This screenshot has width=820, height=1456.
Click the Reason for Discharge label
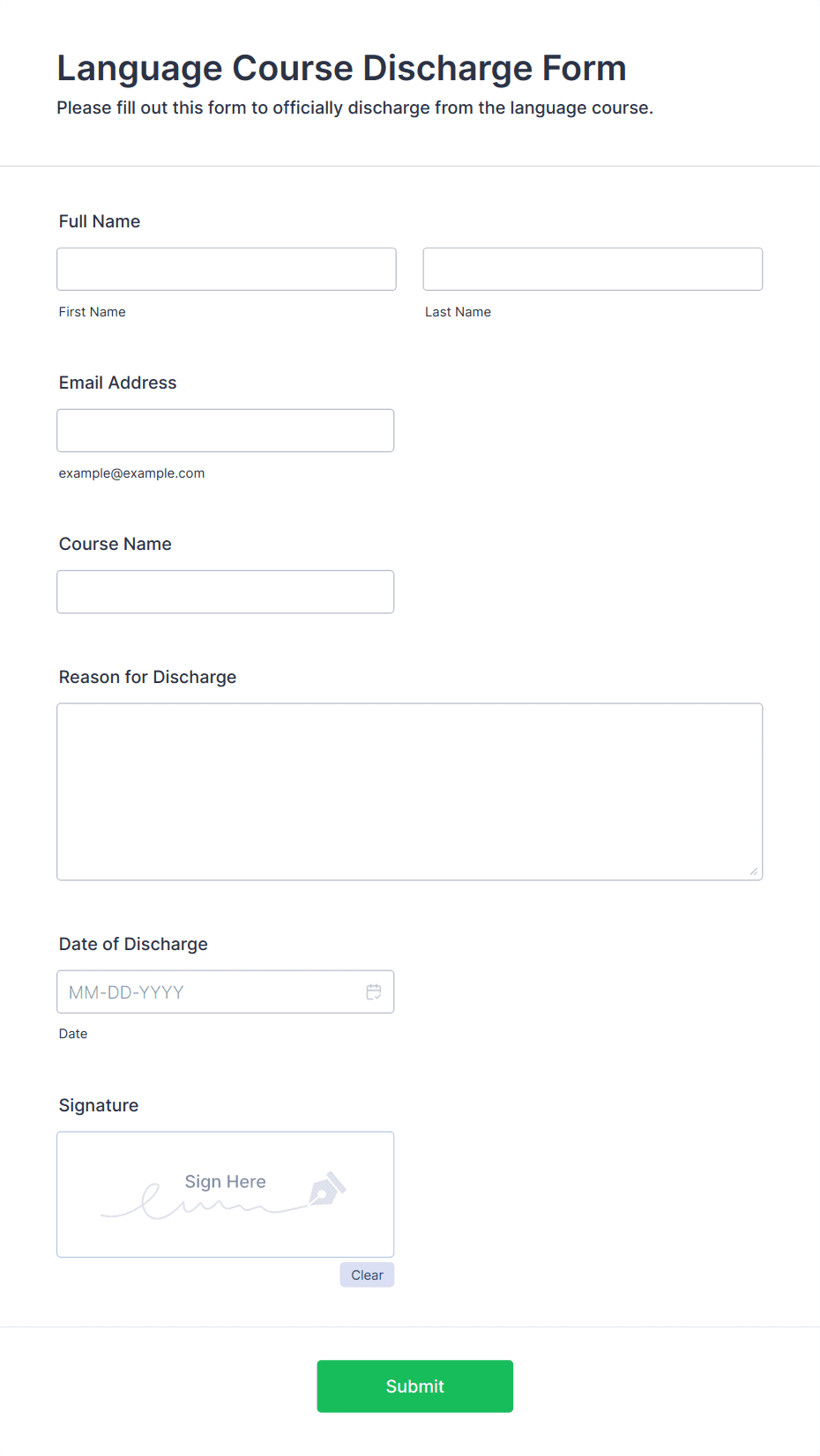coord(148,677)
